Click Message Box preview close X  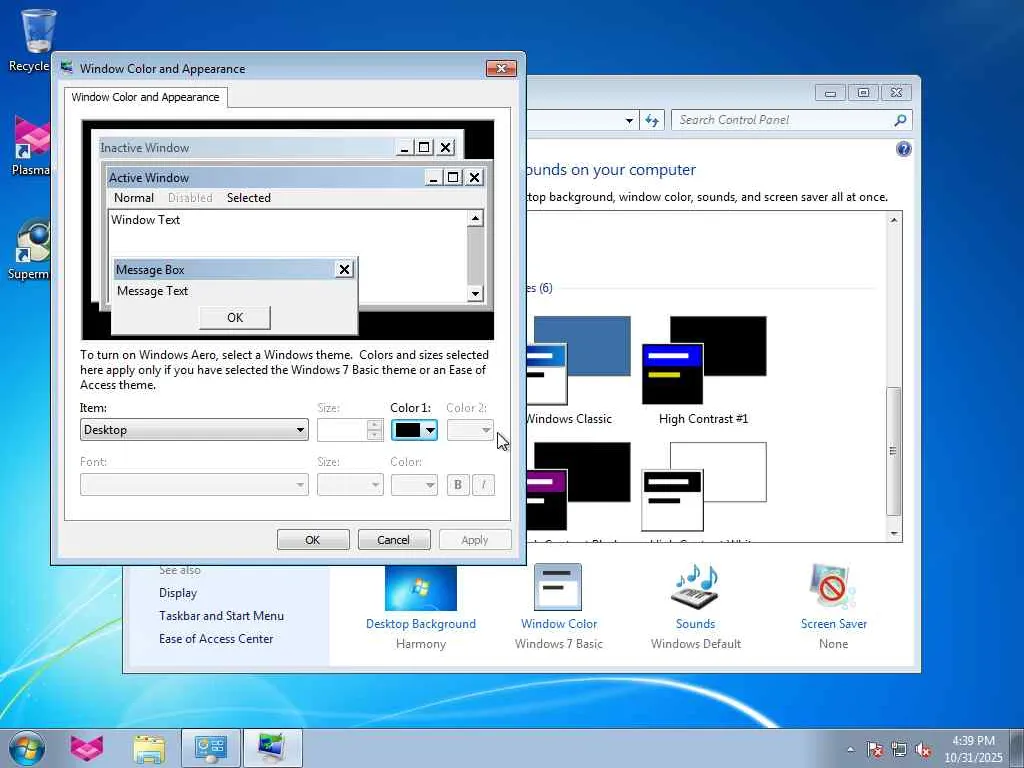point(344,269)
